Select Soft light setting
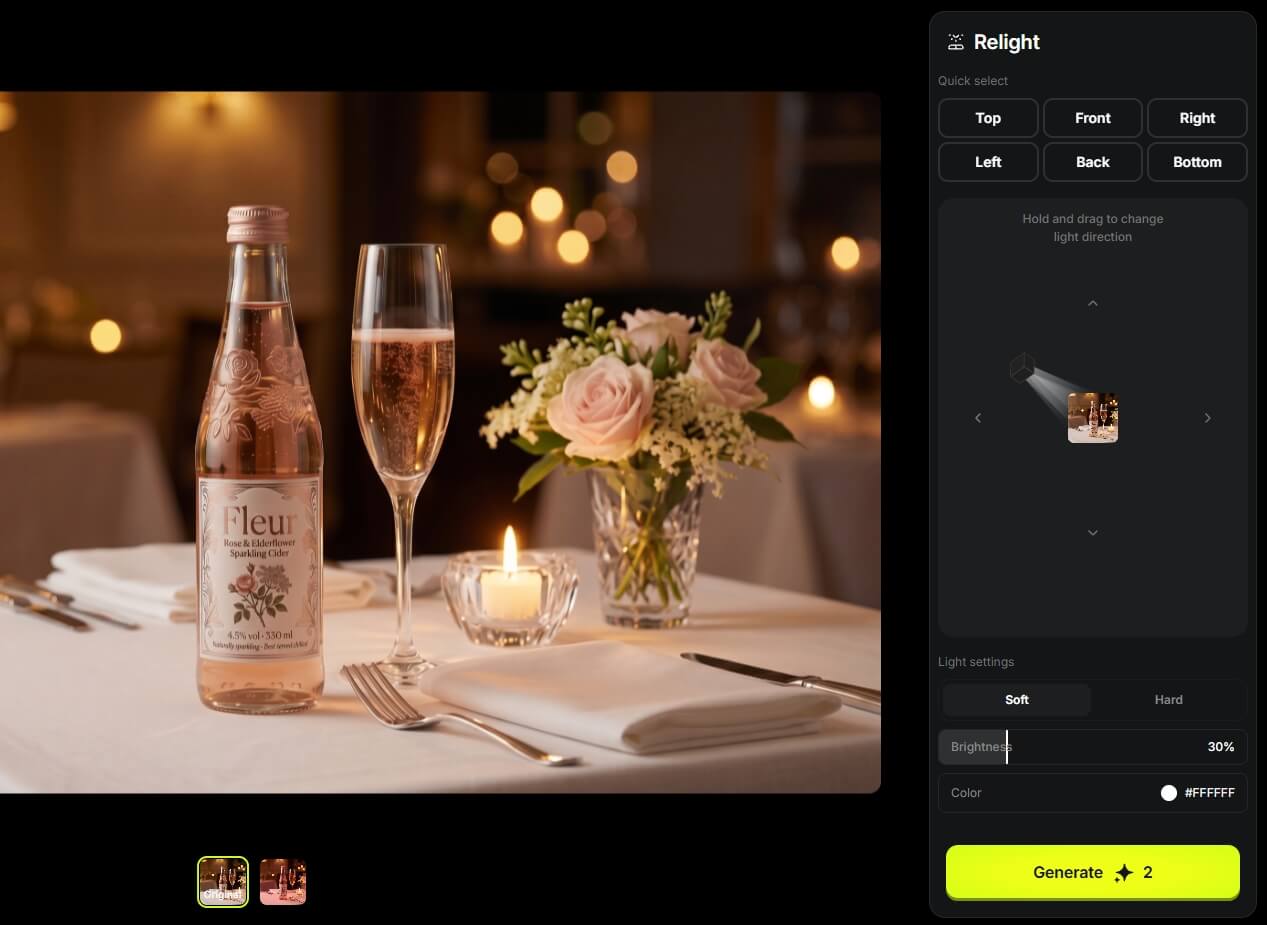The width and height of the screenshot is (1267, 925). [x=1017, y=700]
